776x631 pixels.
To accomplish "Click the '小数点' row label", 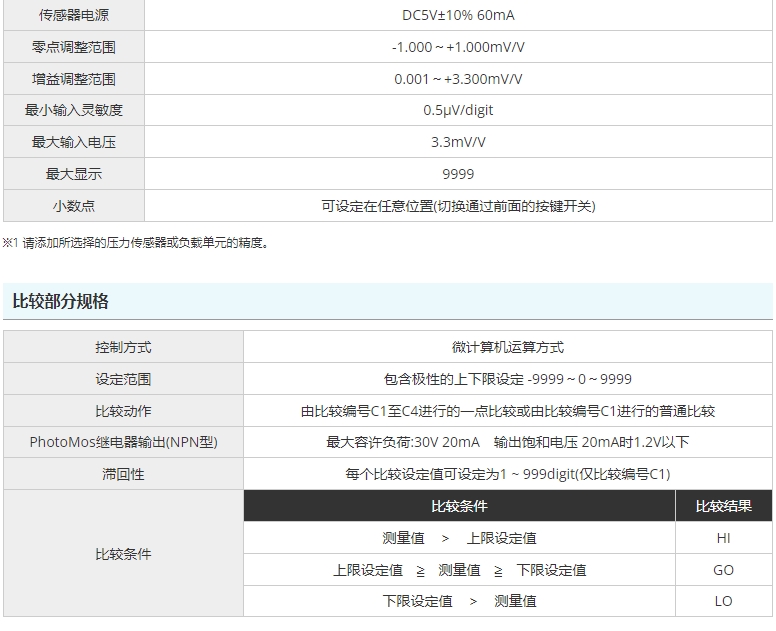I will 74,205.
